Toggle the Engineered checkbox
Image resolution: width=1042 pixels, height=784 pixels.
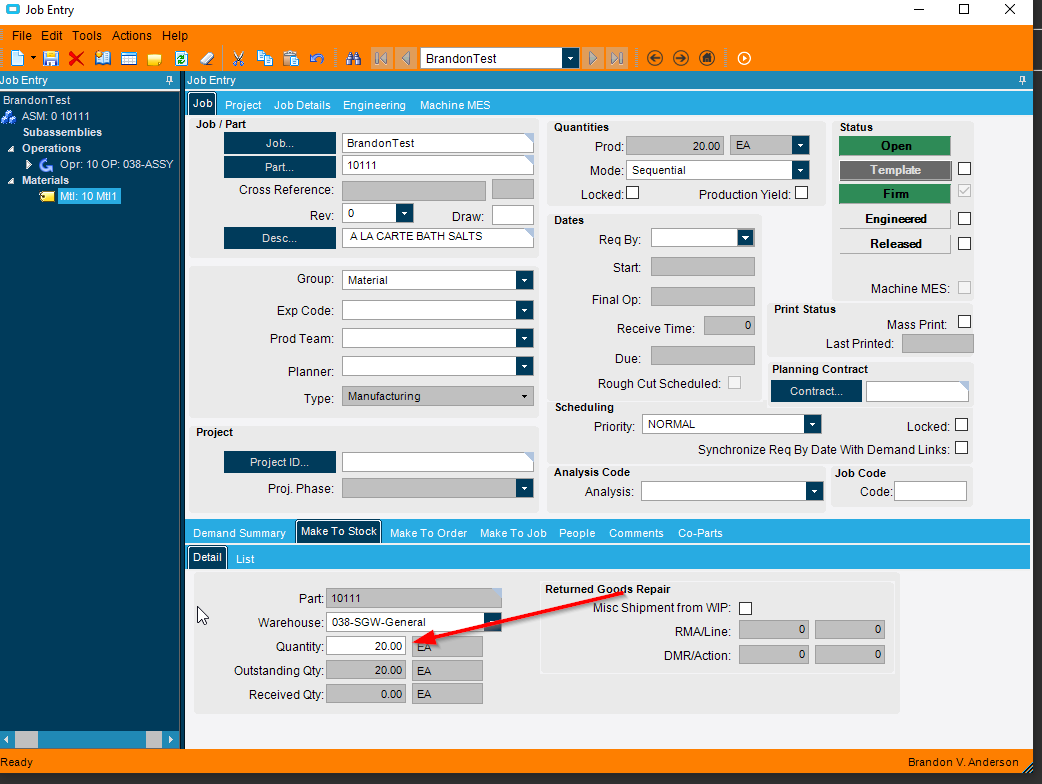tap(964, 219)
